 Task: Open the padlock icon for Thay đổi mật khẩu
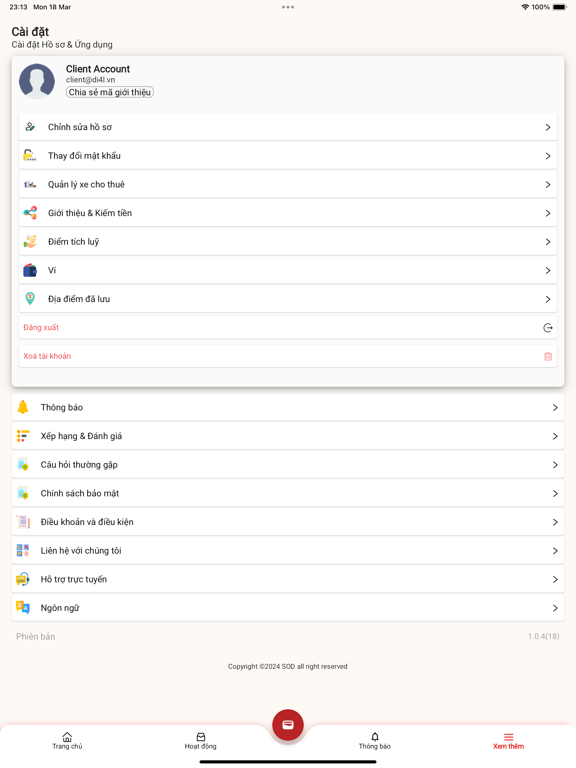30,156
